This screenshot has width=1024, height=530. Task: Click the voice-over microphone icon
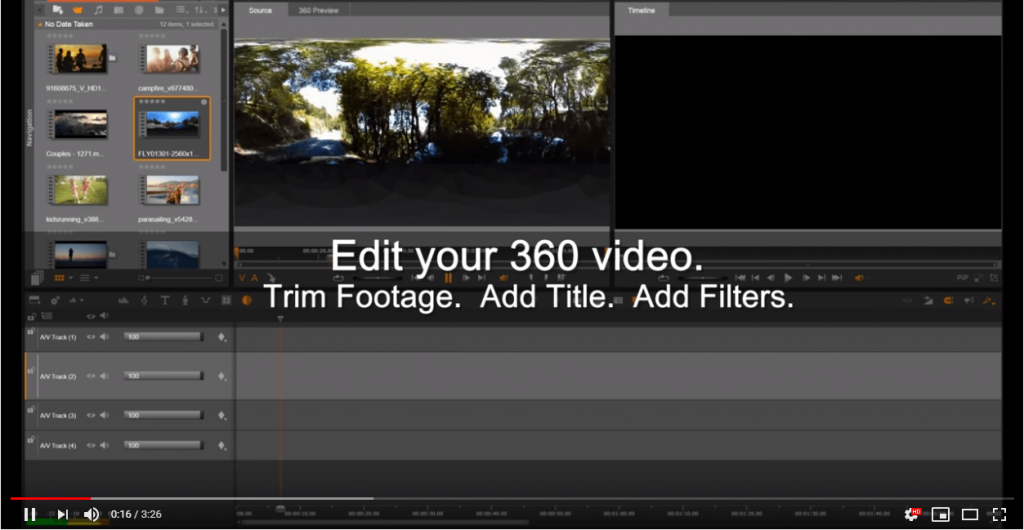pos(185,300)
